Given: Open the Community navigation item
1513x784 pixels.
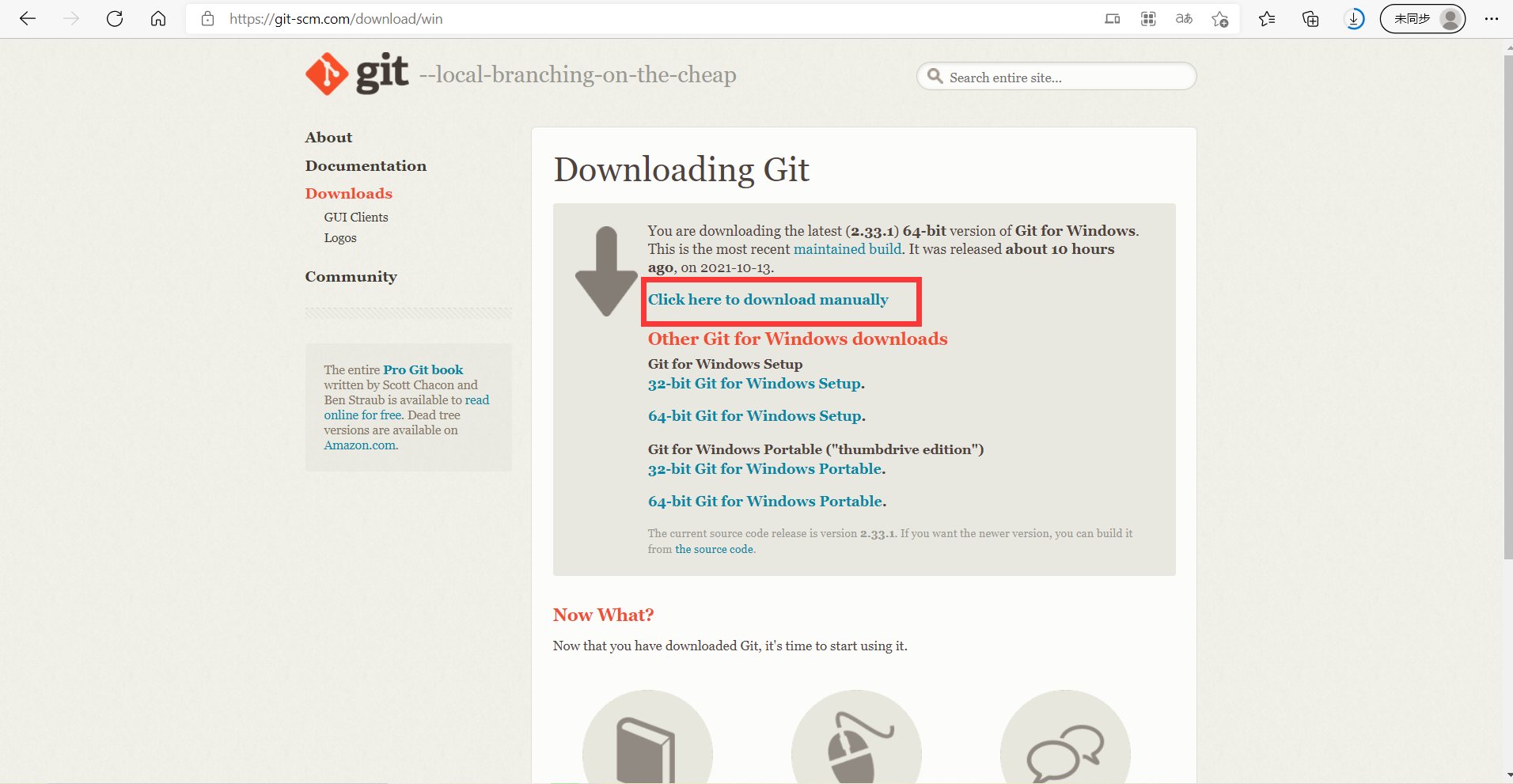Looking at the screenshot, I should click(351, 277).
